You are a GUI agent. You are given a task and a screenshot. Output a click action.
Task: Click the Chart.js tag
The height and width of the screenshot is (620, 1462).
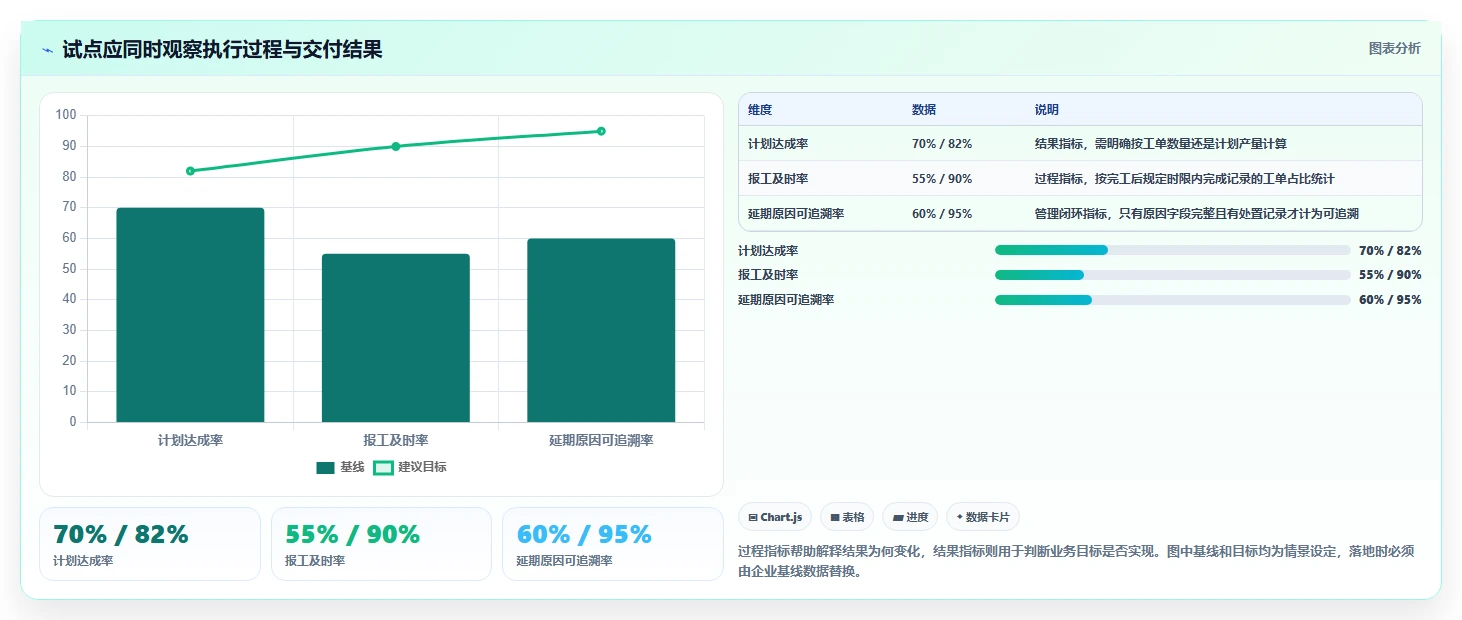[775, 517]
